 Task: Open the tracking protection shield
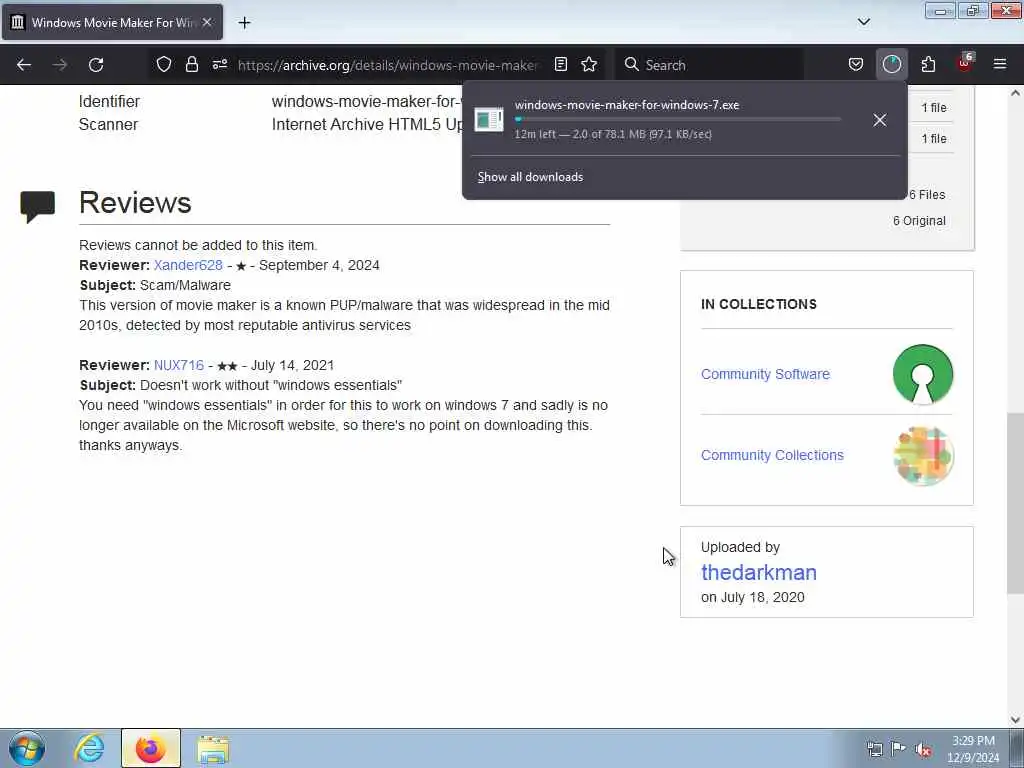[x=164, y=64]
